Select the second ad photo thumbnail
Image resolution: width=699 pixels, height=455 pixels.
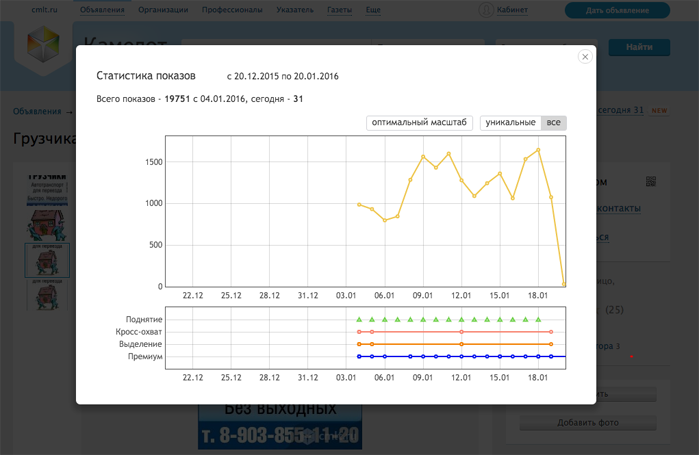(x=47, y=260)
